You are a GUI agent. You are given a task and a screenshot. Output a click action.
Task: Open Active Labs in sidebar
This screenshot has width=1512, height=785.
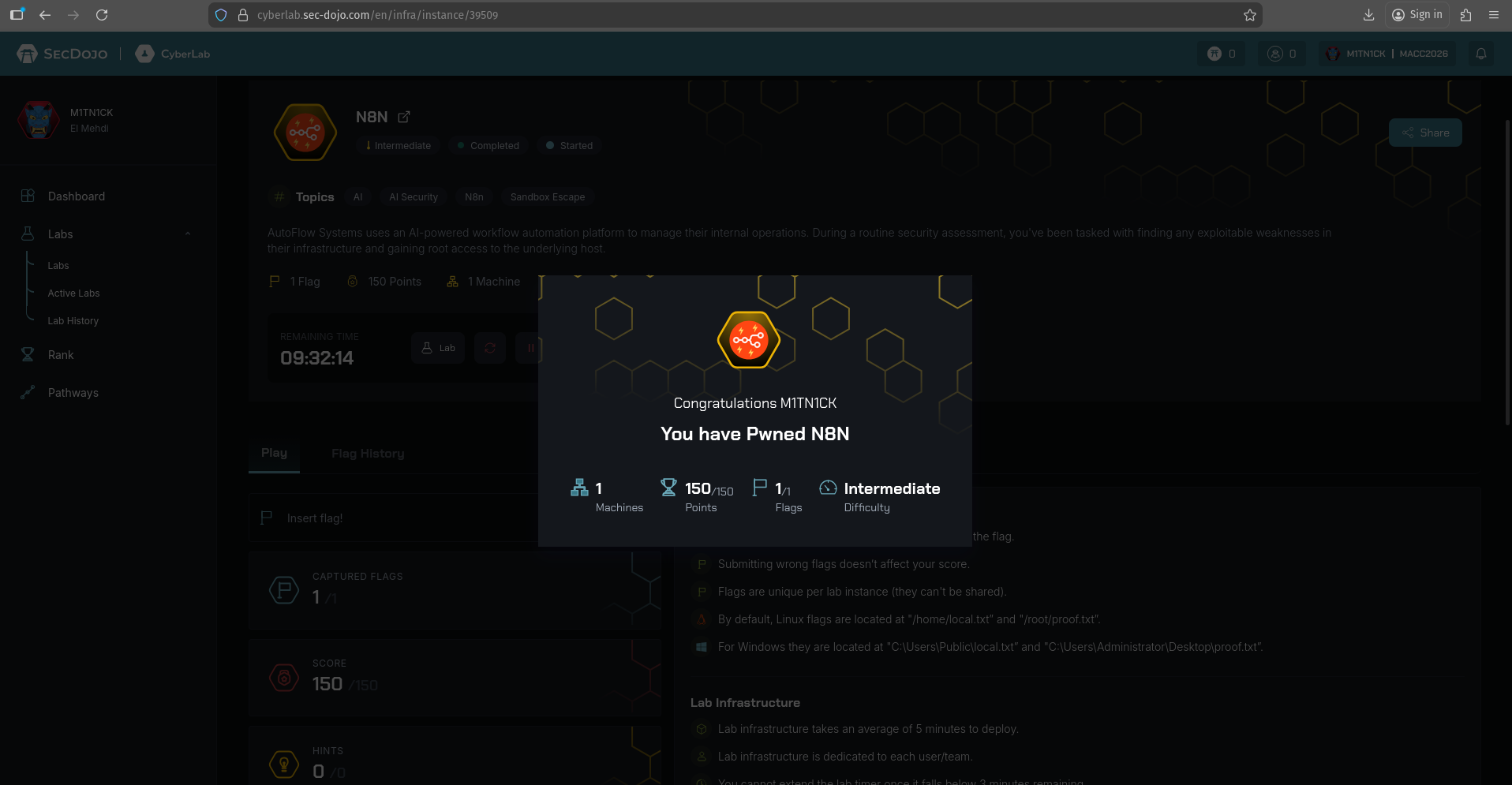coord(73,293)
